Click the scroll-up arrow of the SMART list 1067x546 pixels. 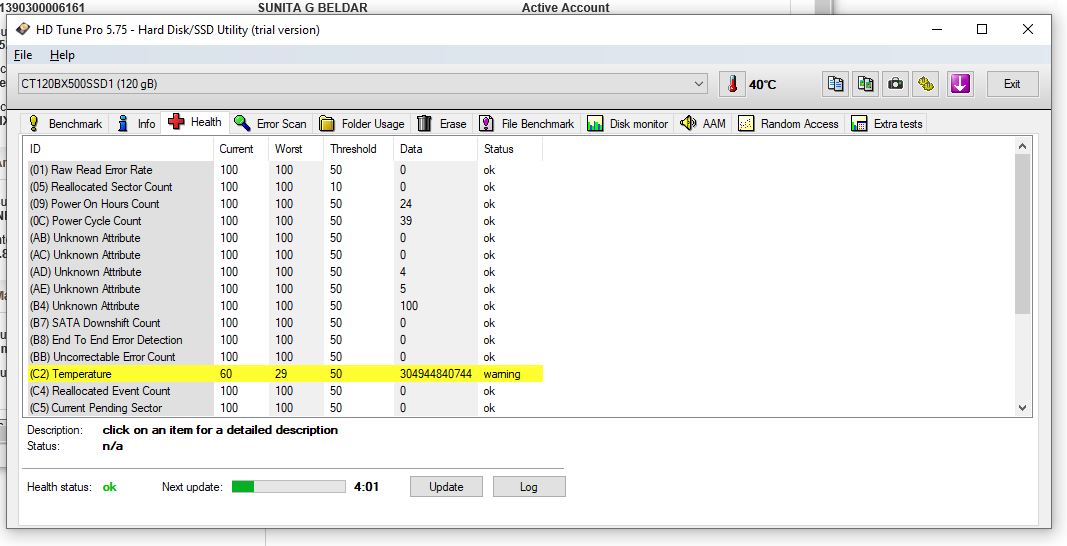[x=1022, y=146]
